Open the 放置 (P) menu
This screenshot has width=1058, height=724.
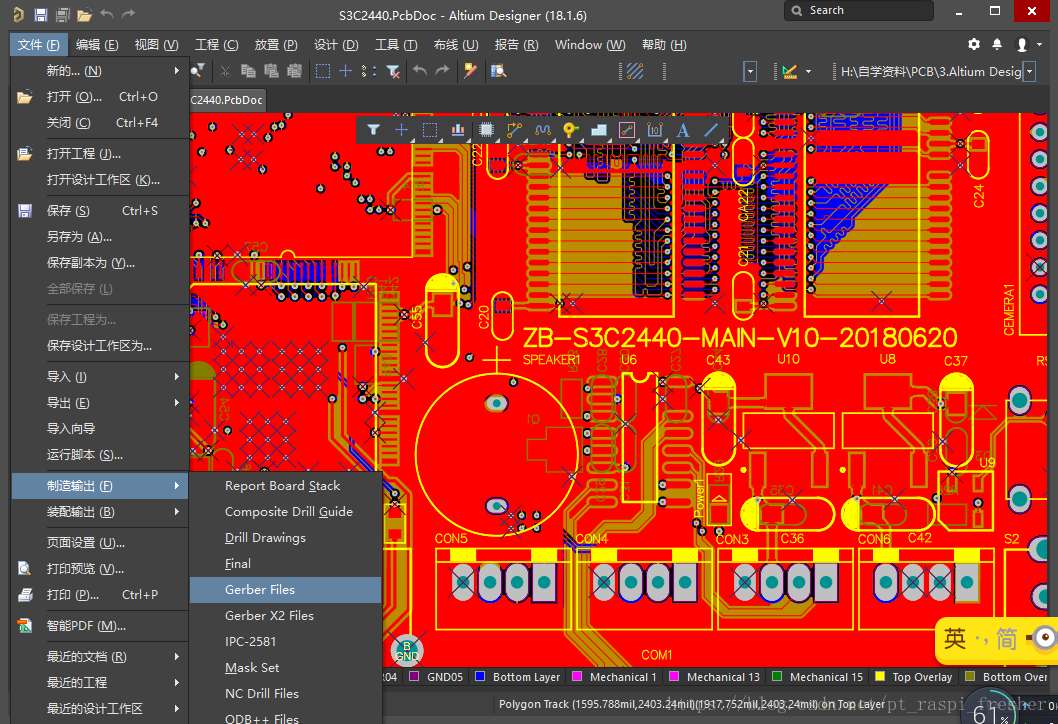point(276,45)
